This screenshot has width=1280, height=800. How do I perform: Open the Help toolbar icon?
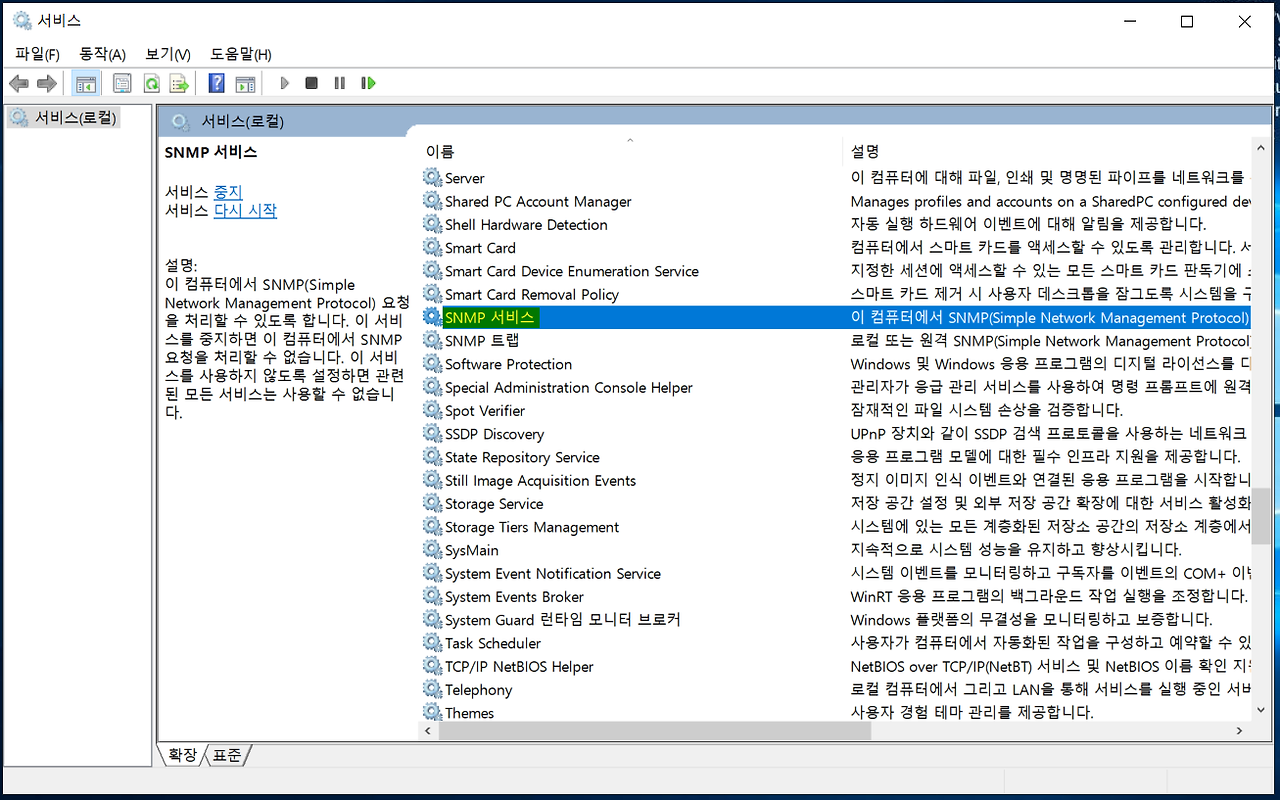pyautogui.click(x=216, y=83)
